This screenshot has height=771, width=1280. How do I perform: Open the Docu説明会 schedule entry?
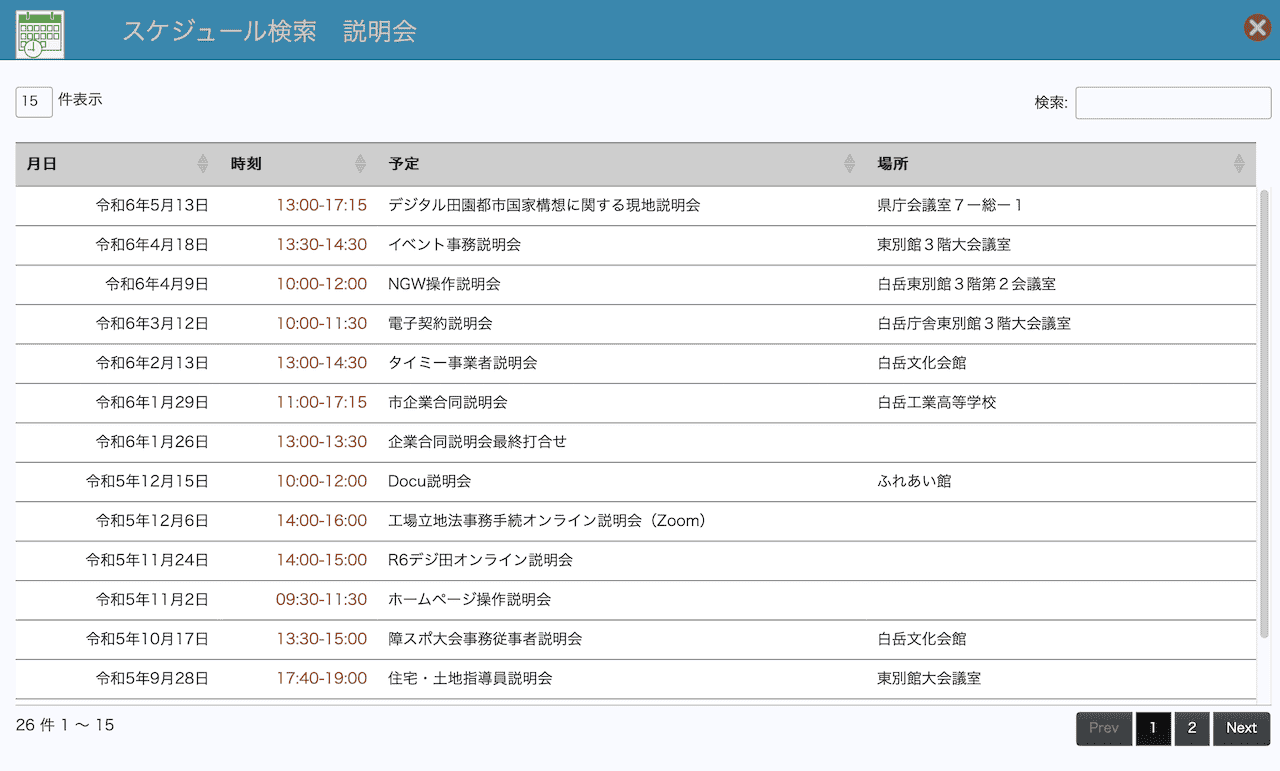coord(429,481)
